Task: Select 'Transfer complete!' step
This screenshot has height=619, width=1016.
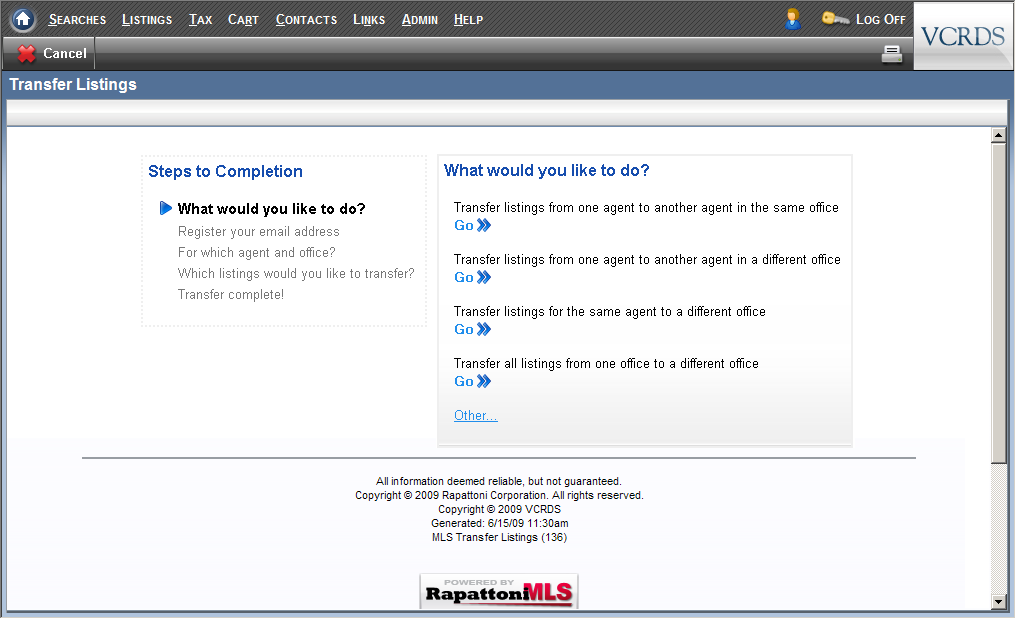Action: pos(231,294)
